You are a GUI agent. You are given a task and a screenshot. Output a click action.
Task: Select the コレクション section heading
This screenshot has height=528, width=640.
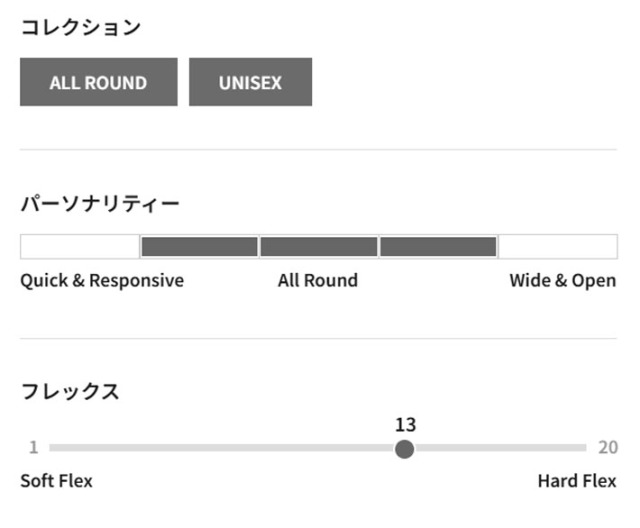[81, 27]
